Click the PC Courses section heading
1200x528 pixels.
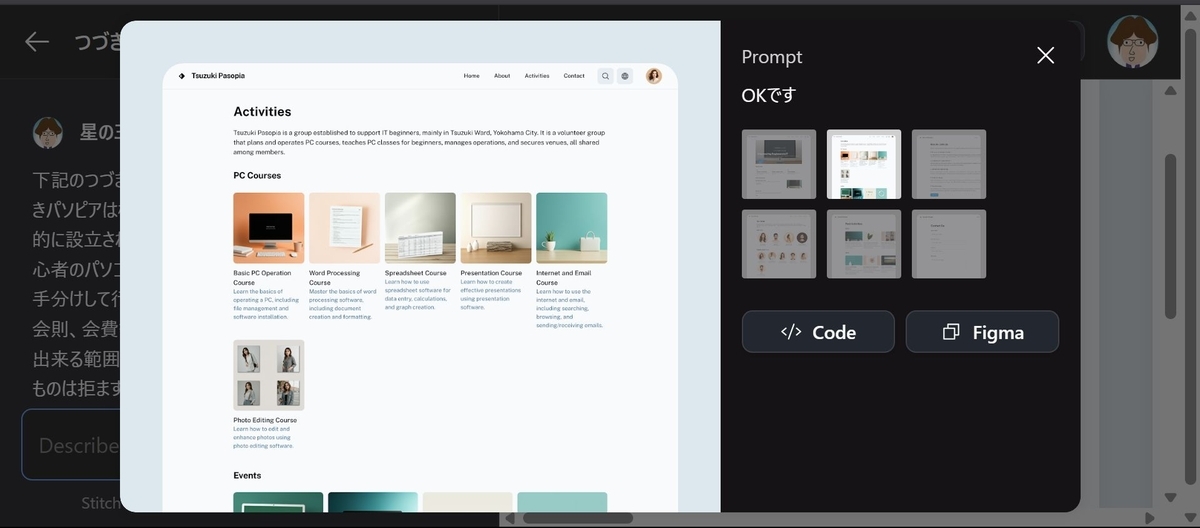pos(257,176)
